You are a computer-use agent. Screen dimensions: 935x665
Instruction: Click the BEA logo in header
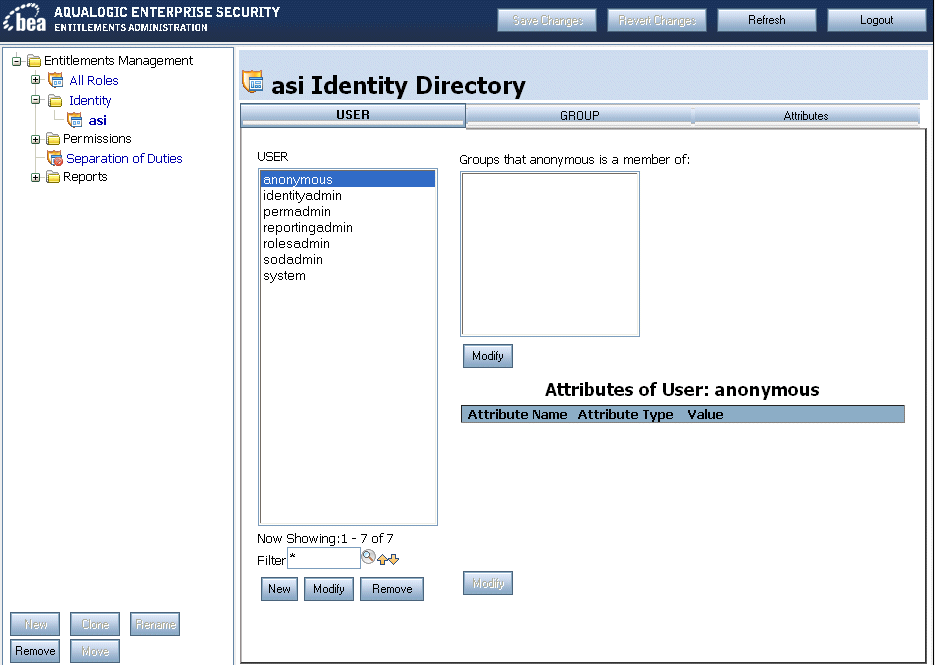coord(24,18)
